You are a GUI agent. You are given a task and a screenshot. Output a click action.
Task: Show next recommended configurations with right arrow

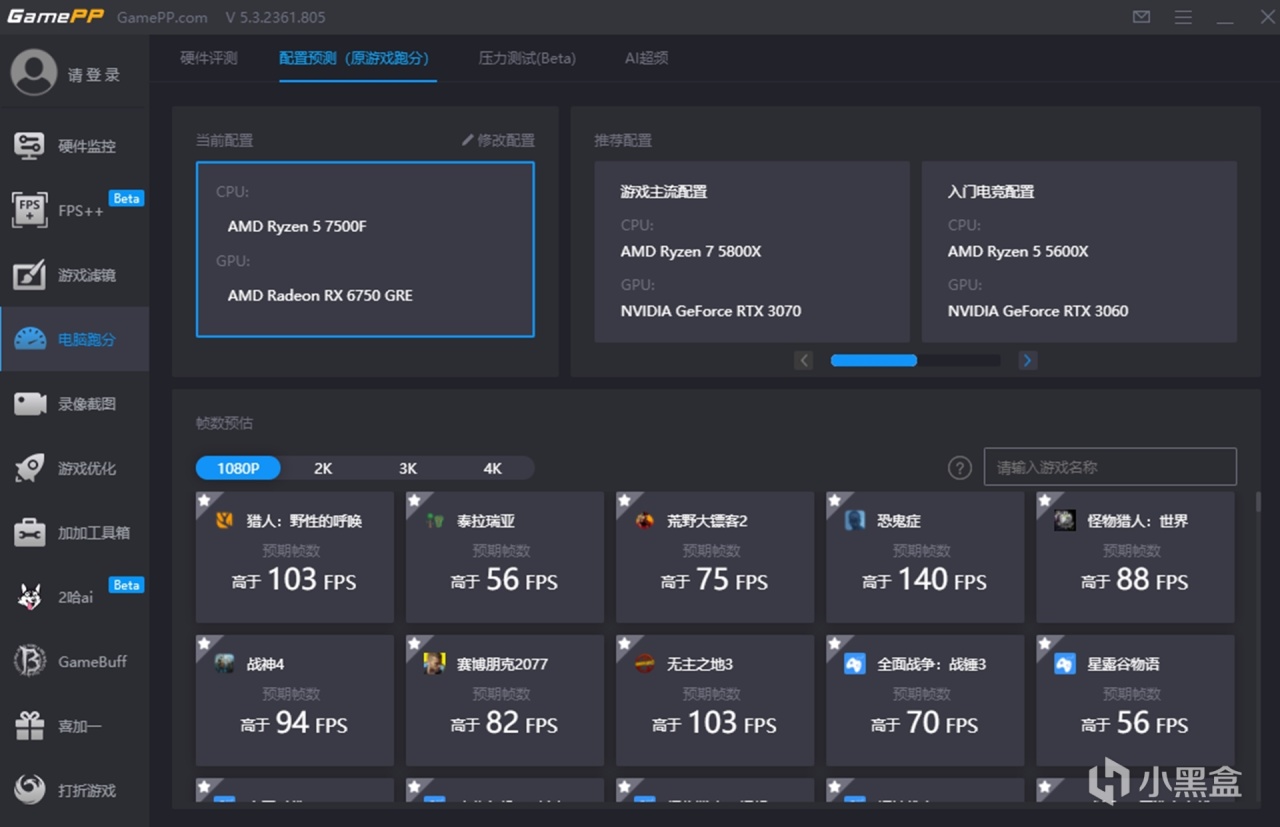coord(1027,360)
